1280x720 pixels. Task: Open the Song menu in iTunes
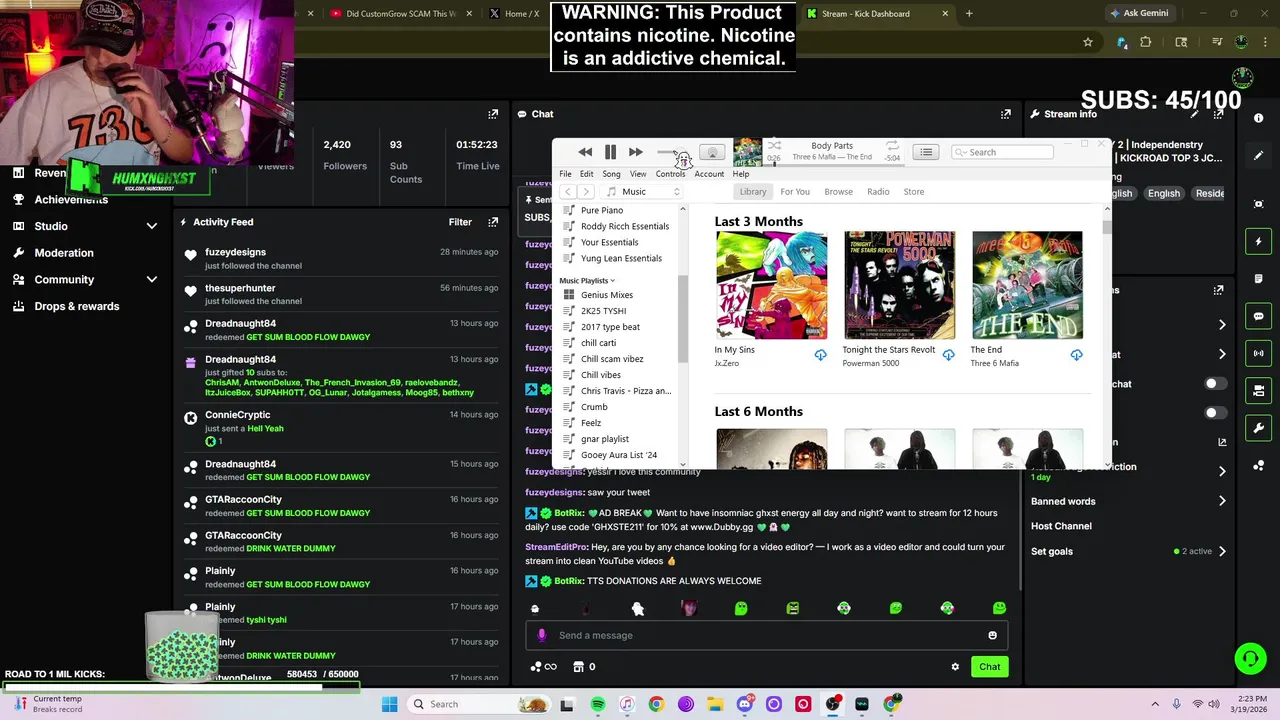pyautogui.click(x=611, y=174)
